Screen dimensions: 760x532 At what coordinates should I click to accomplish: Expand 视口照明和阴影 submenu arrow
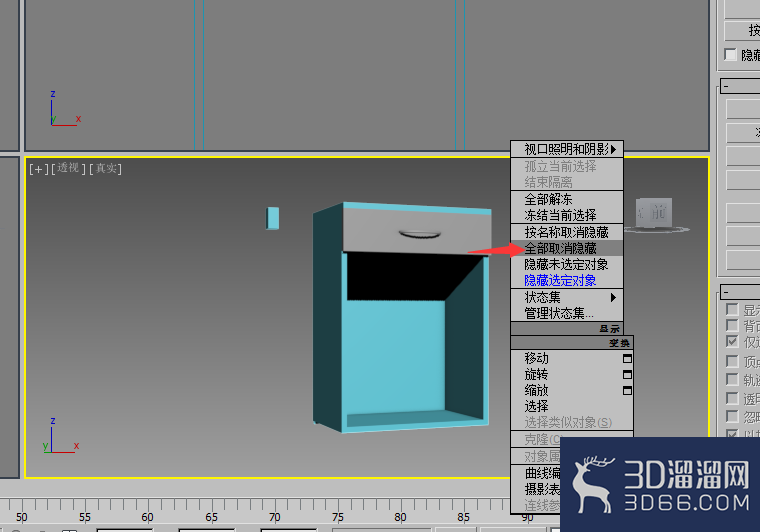[614, 149]
